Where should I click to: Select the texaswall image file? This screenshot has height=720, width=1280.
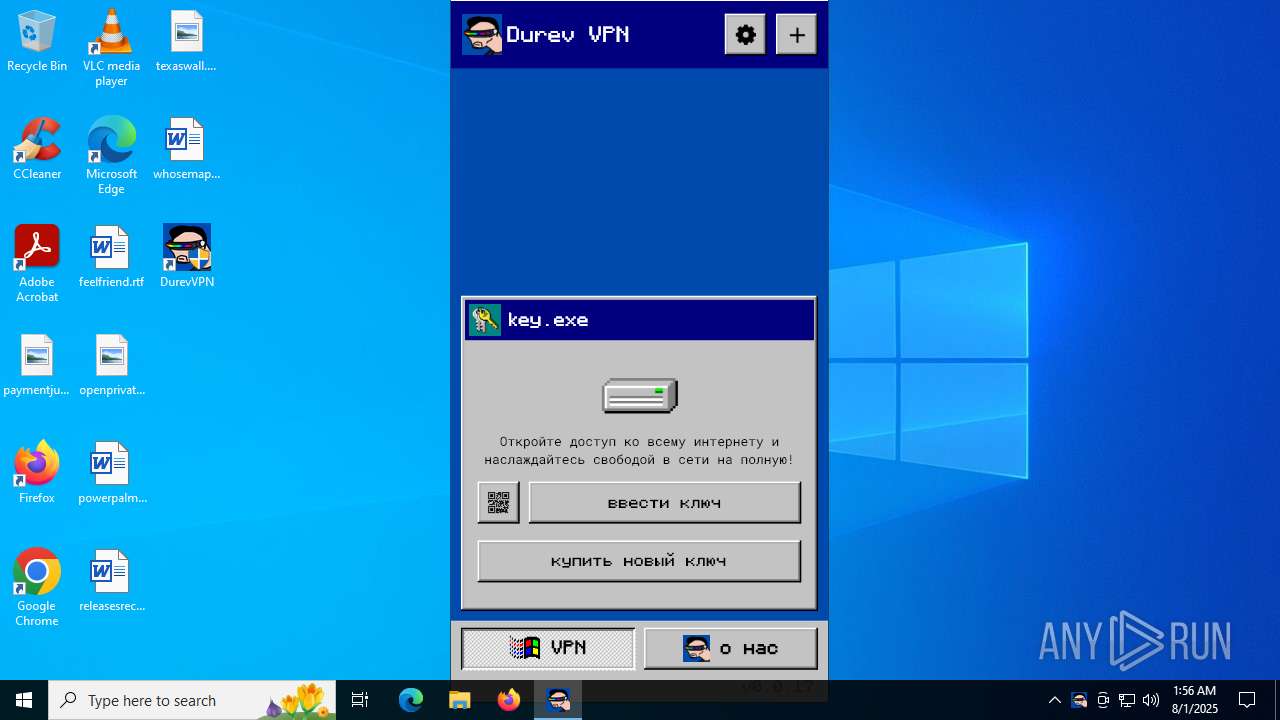pyautogui.click(x=186, y=42)
